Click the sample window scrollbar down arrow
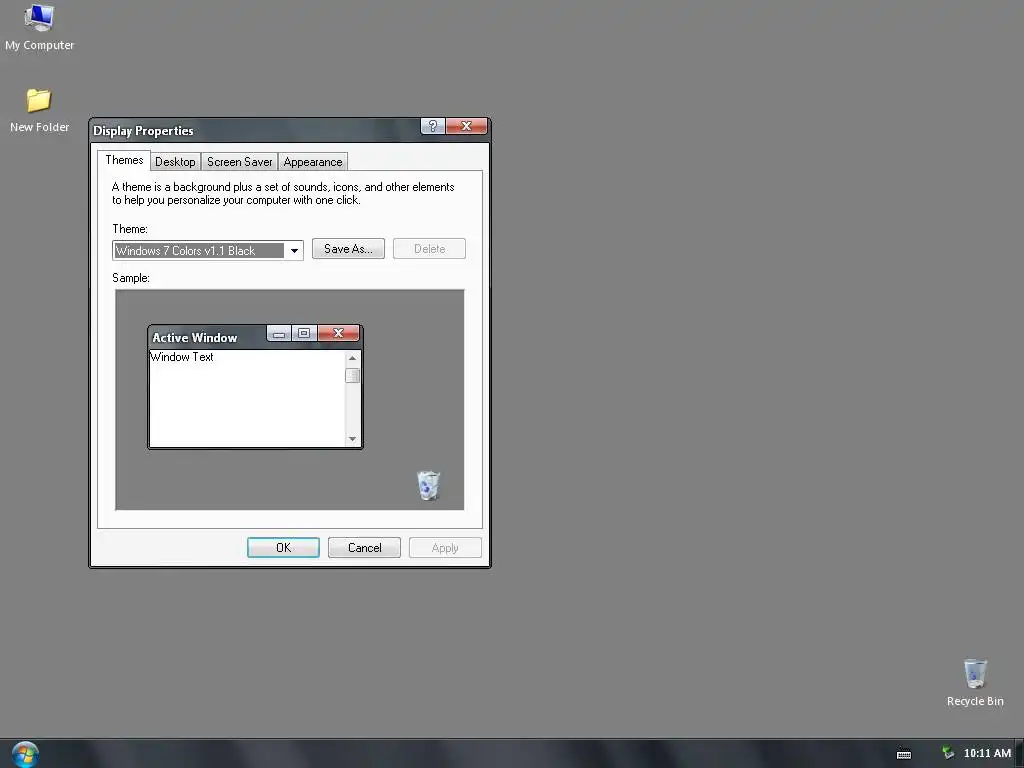Viewport: 1024px width, 768px height. (353, 439)
